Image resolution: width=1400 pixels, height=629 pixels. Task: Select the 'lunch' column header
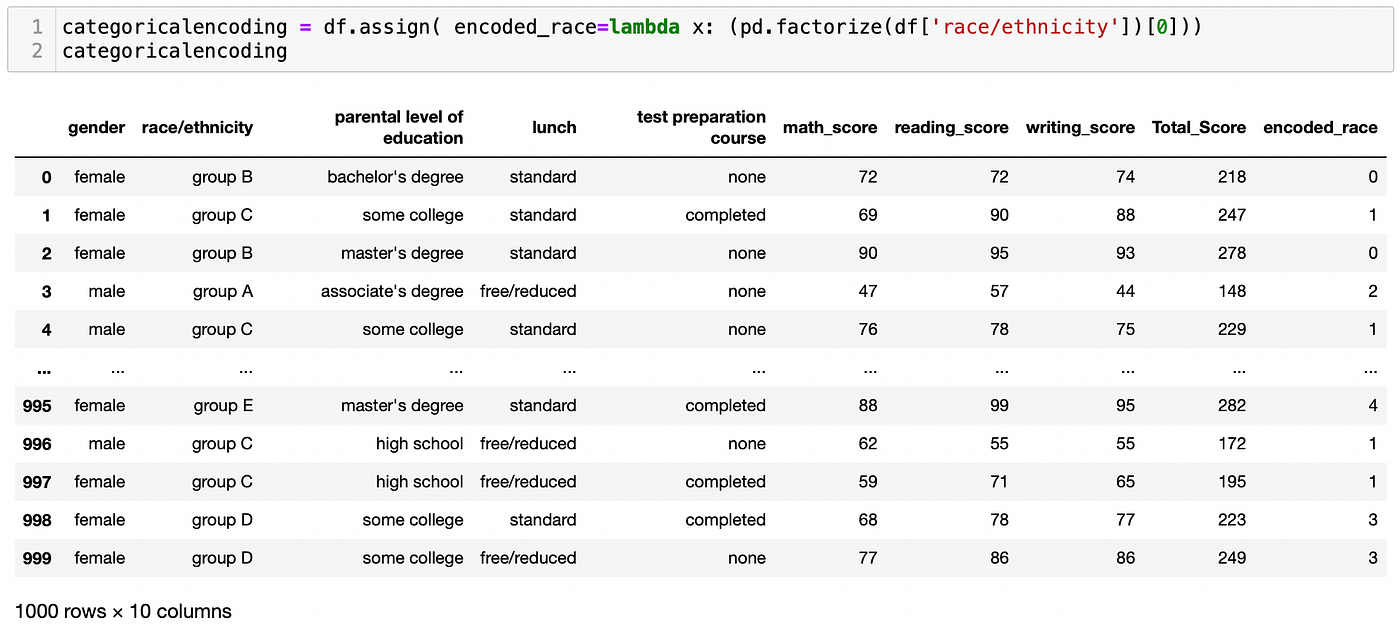(x=554, y=127)
